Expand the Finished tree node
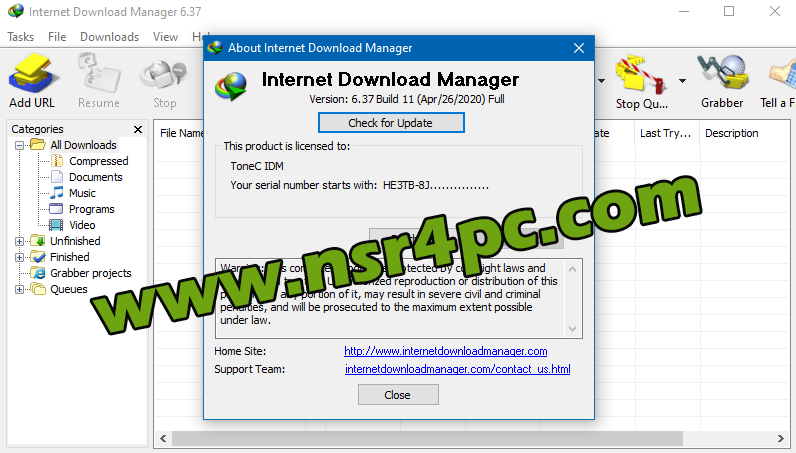The height and width of the screenshot is (453, 796). pyautogui.click(x=19, y=257)
